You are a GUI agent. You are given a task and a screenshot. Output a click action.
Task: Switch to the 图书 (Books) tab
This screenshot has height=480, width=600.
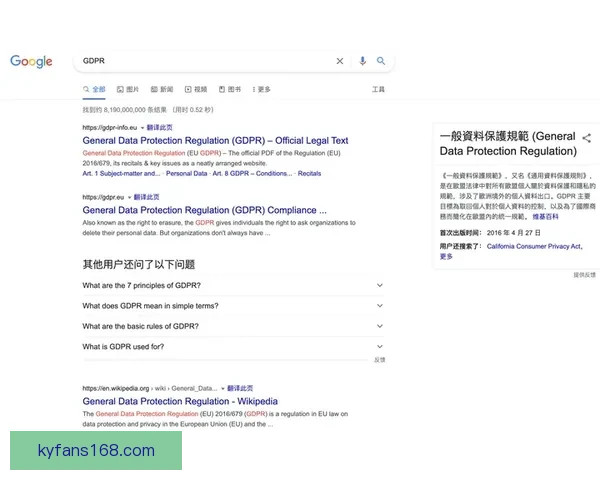point(230,89)
